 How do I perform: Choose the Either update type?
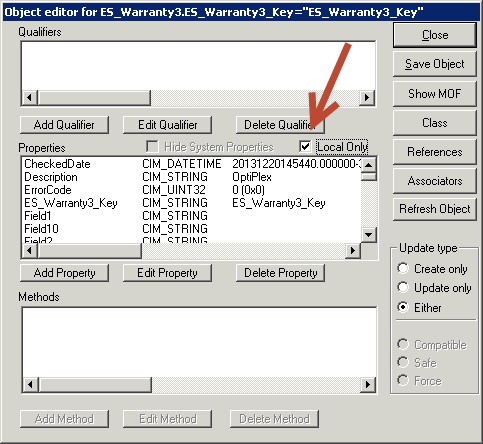[403, 307]
